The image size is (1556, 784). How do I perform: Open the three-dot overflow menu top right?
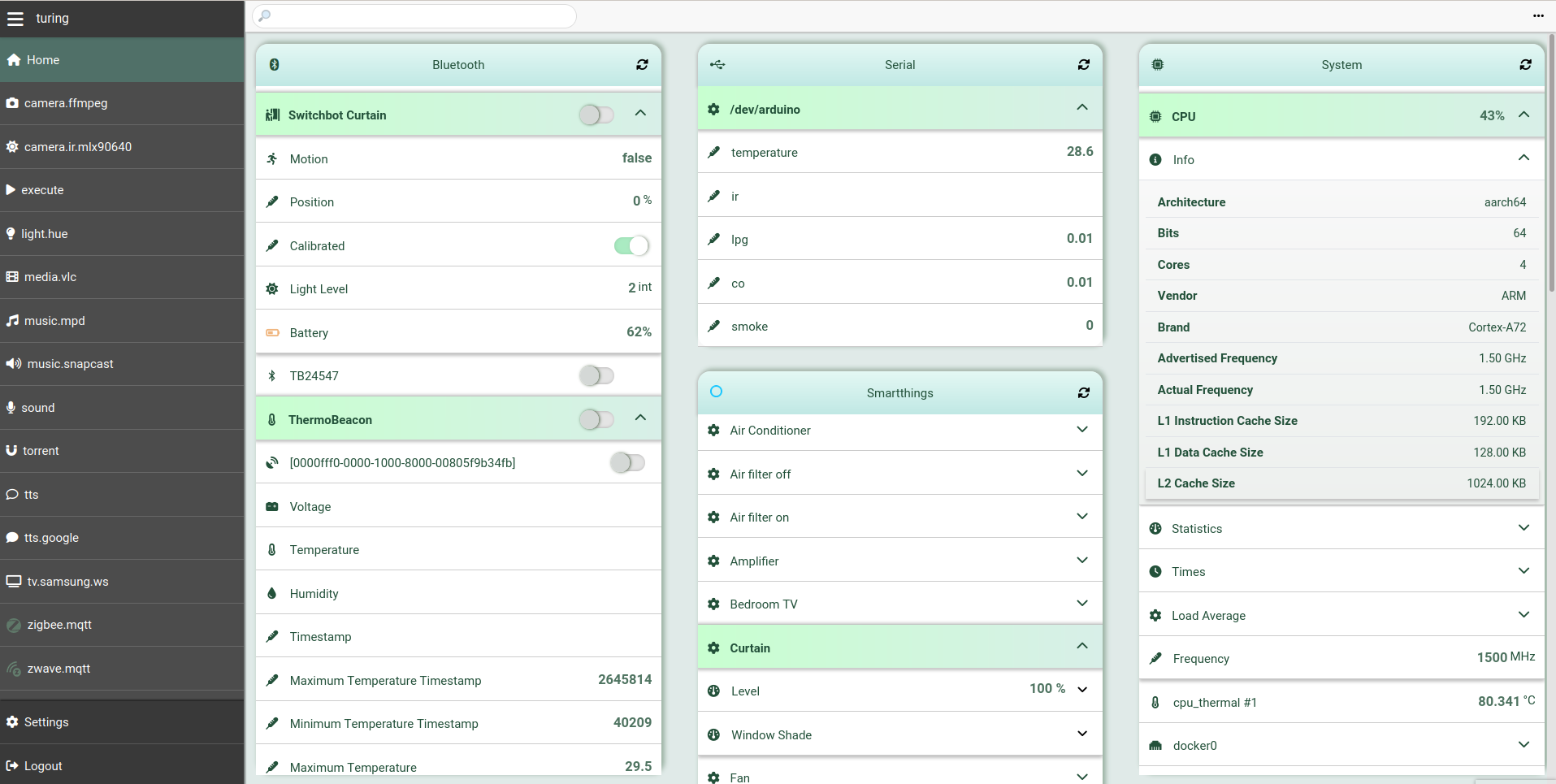[x=1539, y=16]
